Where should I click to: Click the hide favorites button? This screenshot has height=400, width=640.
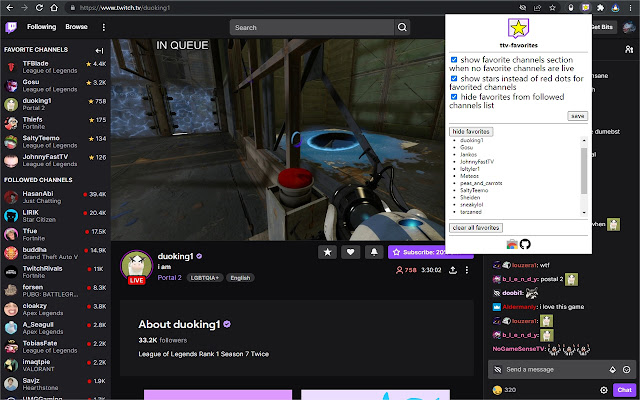coord(471,131)
